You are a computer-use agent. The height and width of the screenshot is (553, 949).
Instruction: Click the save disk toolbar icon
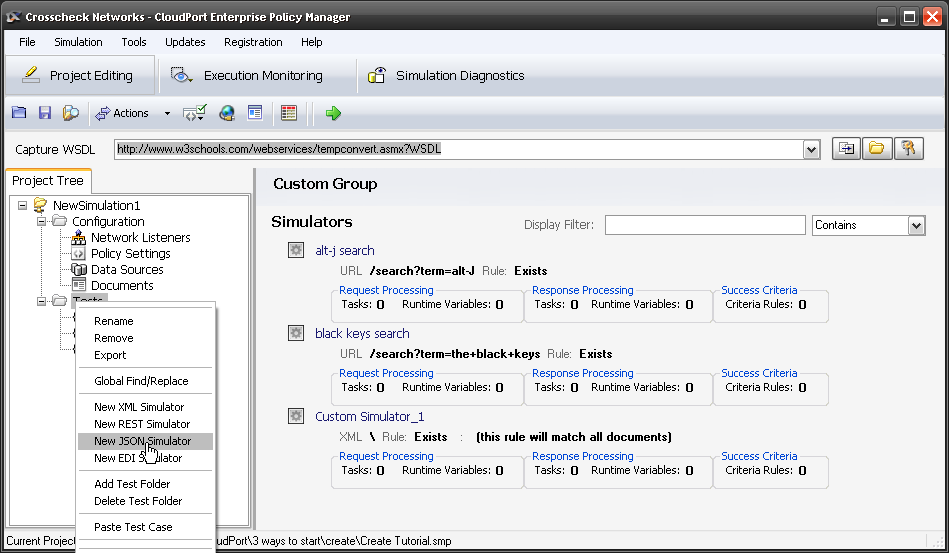click(x=45, y=113)
